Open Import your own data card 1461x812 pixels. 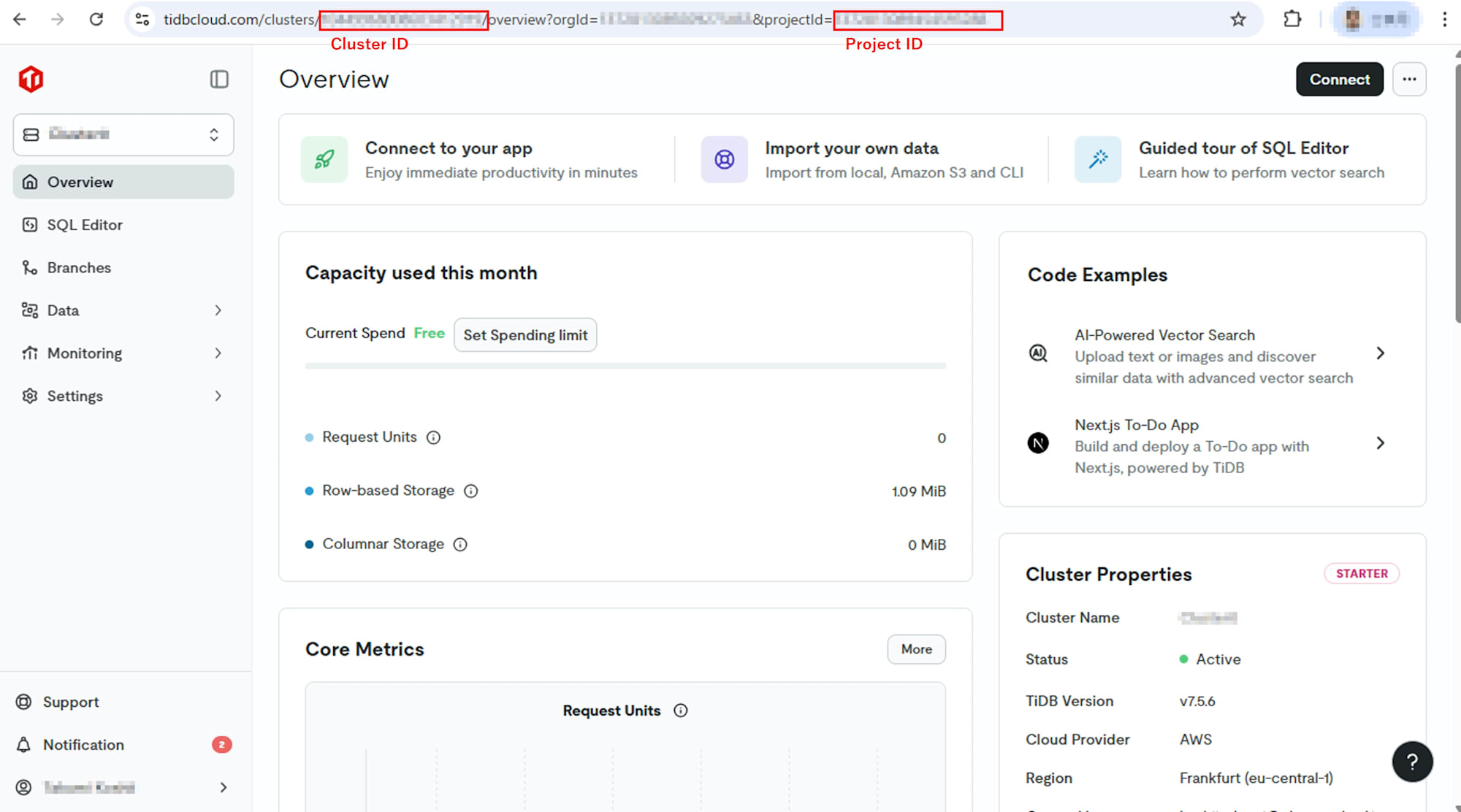pos(863,159)
